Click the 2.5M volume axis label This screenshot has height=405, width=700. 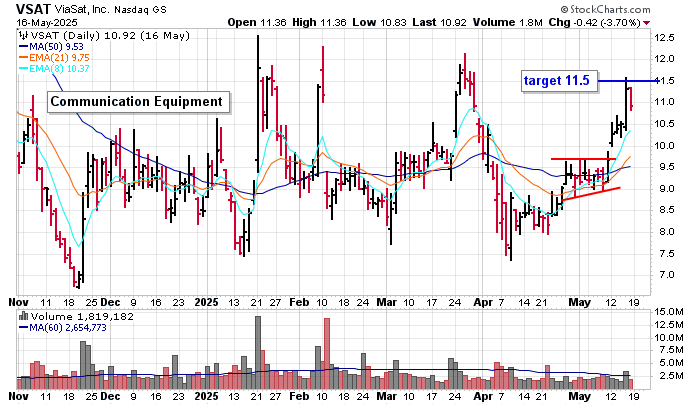671,376
